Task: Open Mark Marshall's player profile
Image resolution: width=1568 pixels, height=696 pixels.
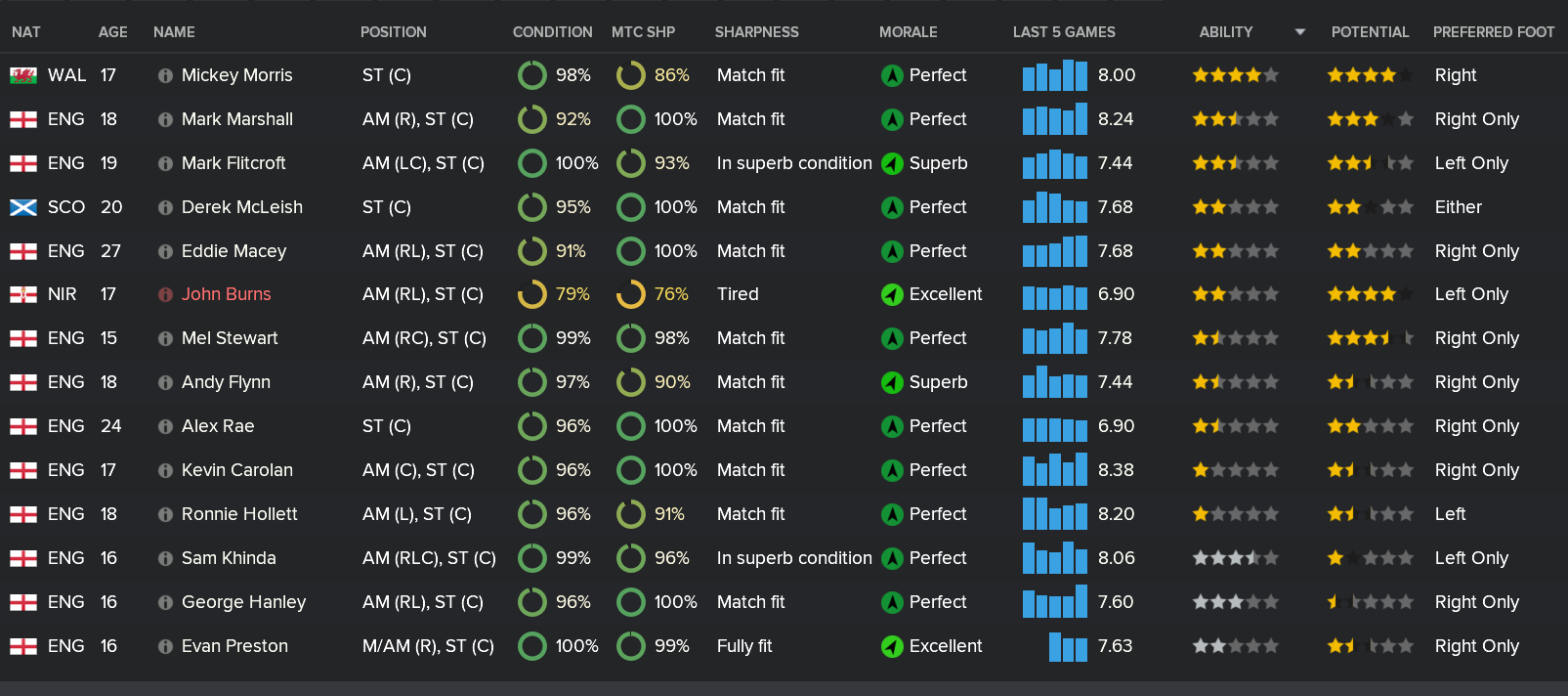Action: click(236, 119)
